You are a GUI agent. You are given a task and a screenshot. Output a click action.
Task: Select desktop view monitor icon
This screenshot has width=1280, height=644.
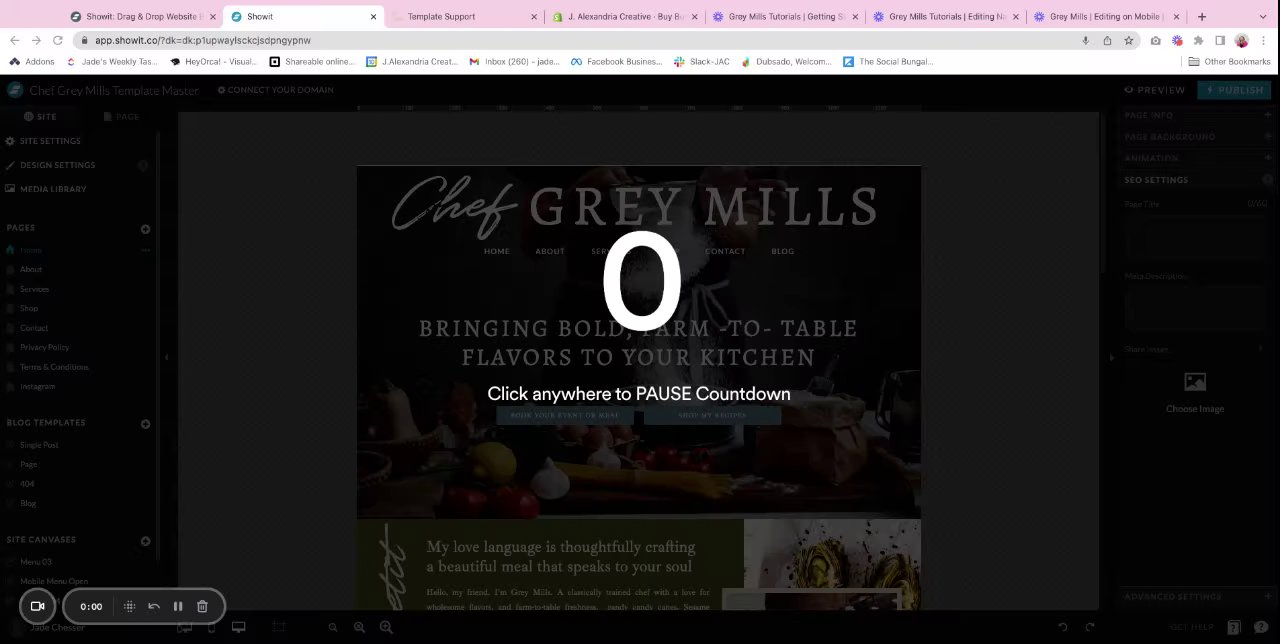(239, 627)
